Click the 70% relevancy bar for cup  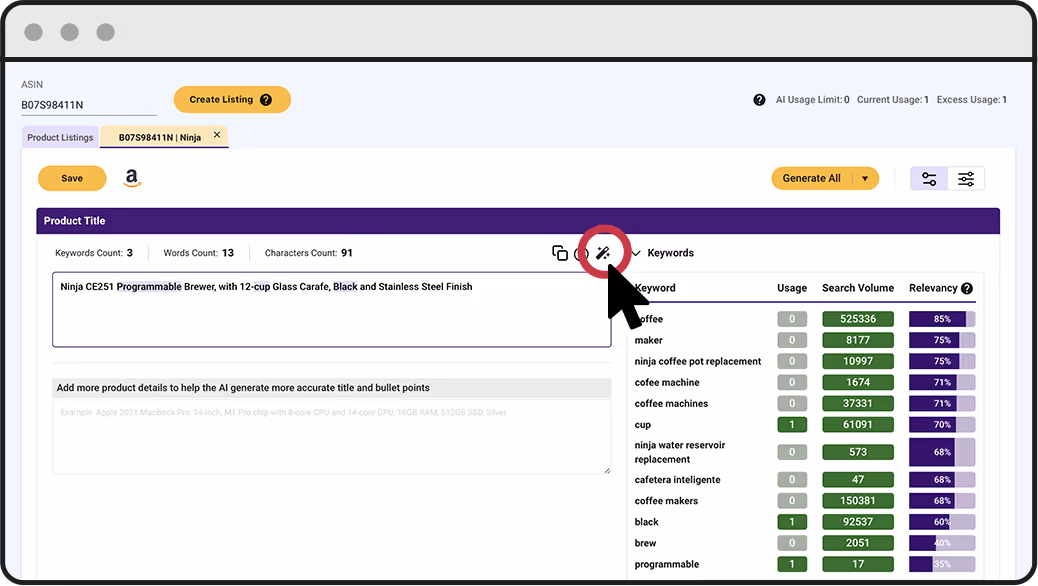pyautogui.click(x=942, y=424)
